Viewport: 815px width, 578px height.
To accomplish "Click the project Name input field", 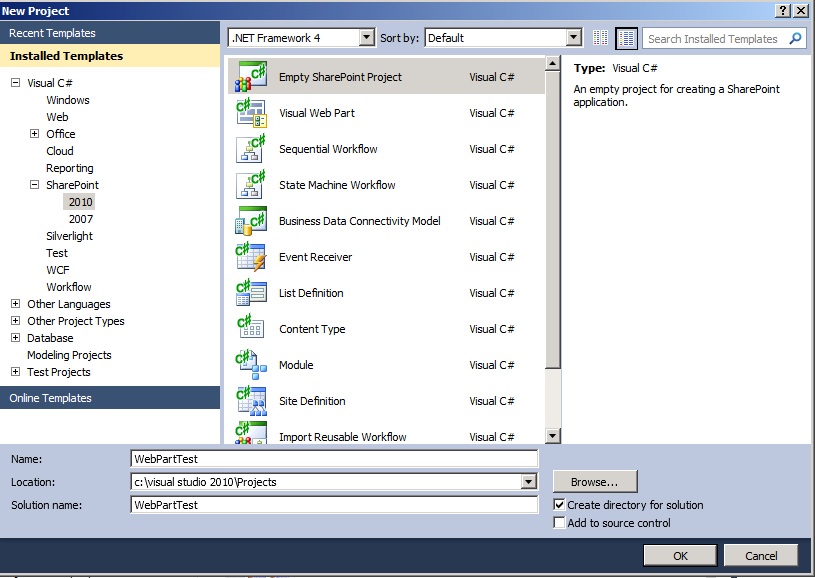I will coord(334,459).
